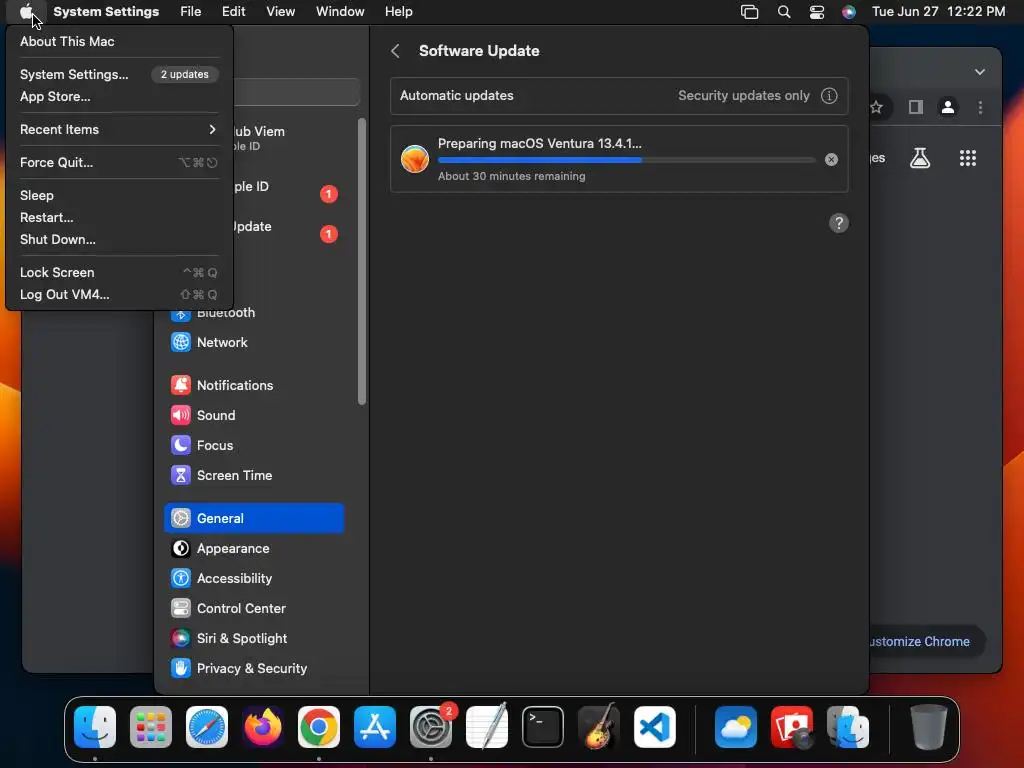The height and width of the screenshot is (768, 1024).
Task: Select Focus in settings sidebar
Action: click(253, 445)
